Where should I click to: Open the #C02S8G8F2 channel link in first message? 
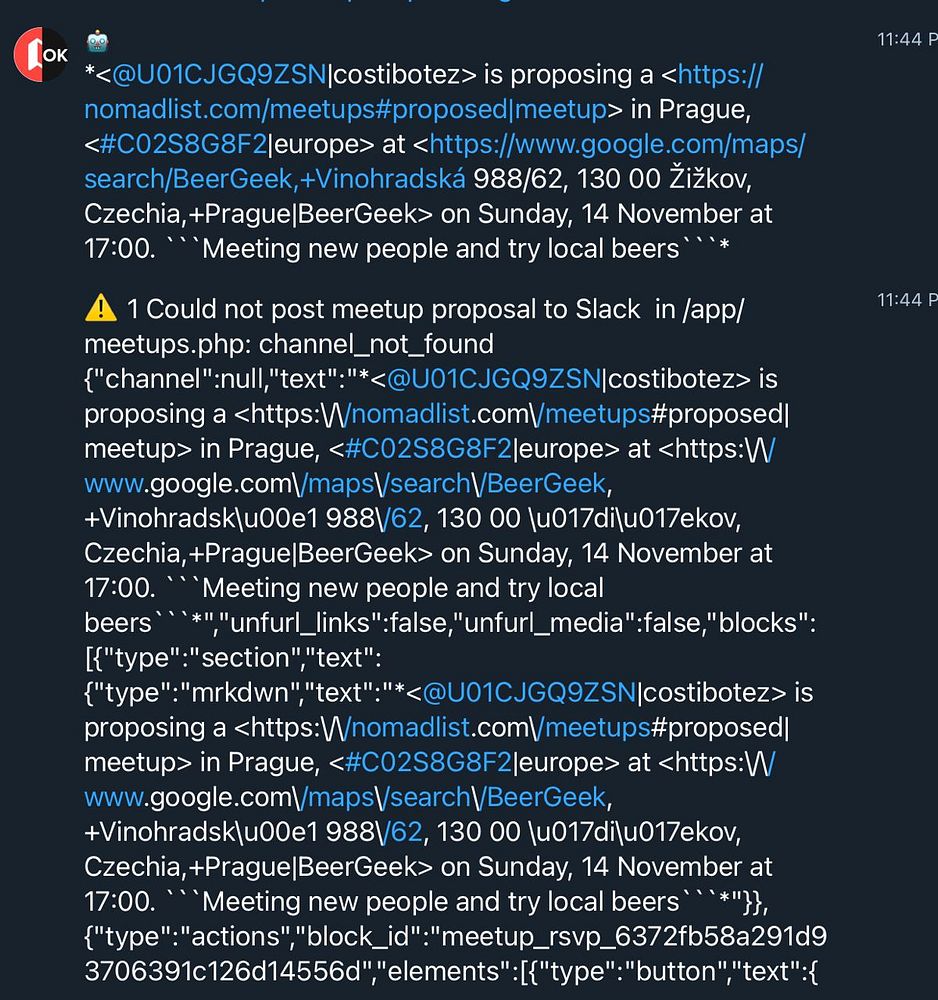click(183, 144)
